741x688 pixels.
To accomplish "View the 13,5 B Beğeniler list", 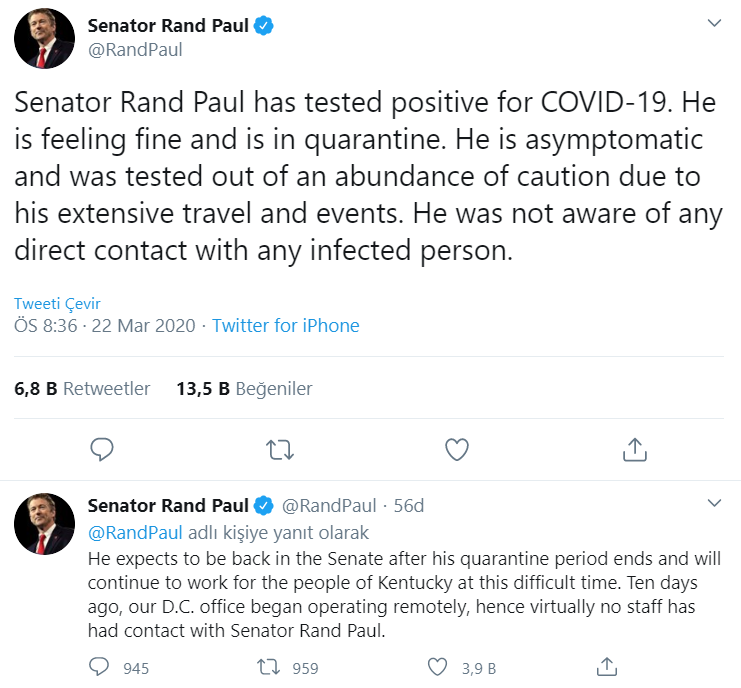I will pyautogui.click(x=244, y=388).
